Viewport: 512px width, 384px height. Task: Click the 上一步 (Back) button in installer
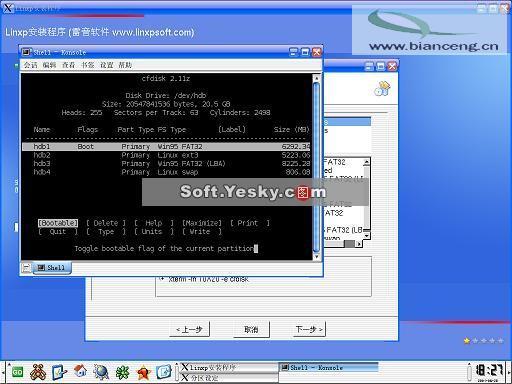189,329
